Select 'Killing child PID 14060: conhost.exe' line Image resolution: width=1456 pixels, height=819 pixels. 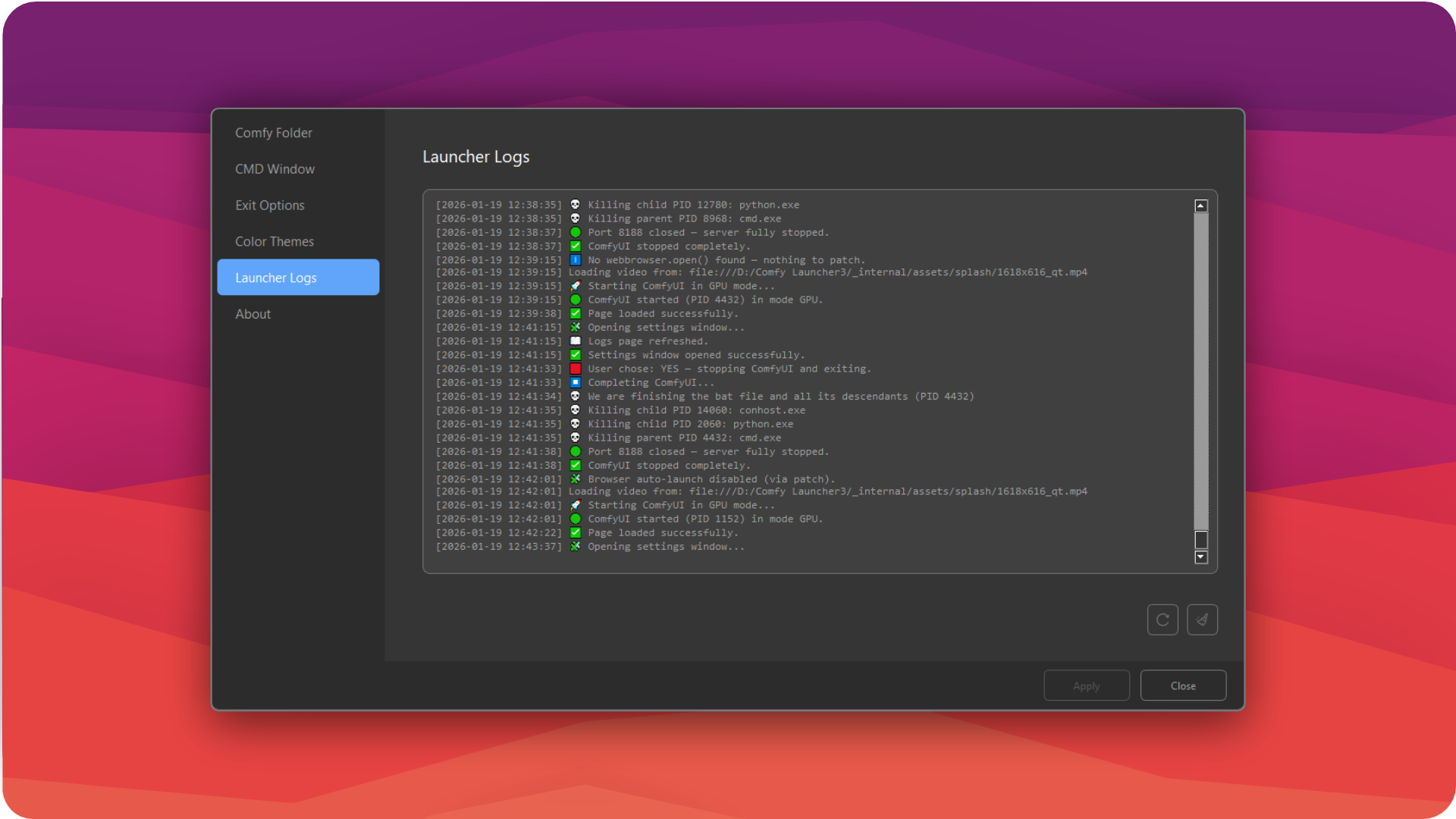click(x=620, y=410)
